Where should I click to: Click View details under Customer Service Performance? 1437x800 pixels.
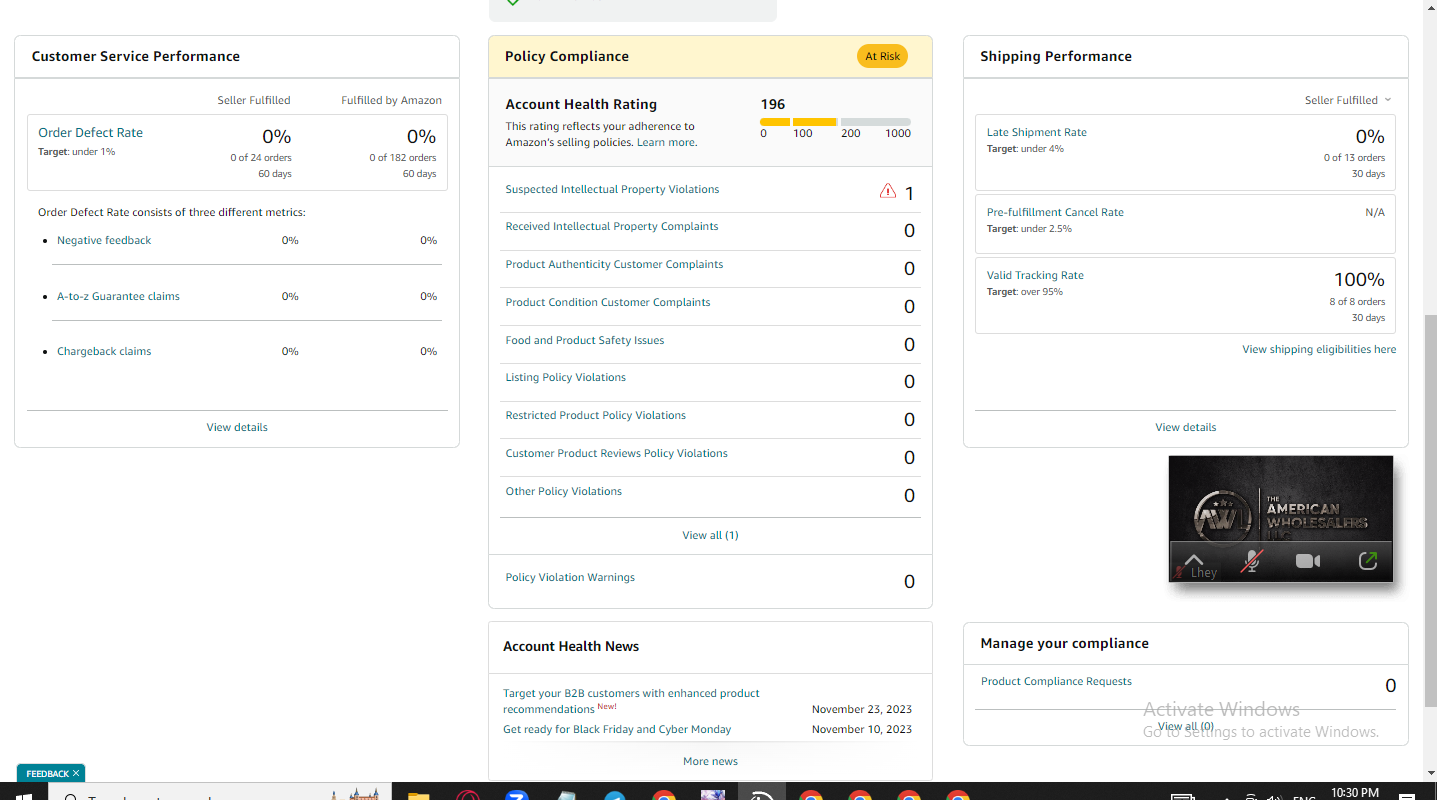237,427
